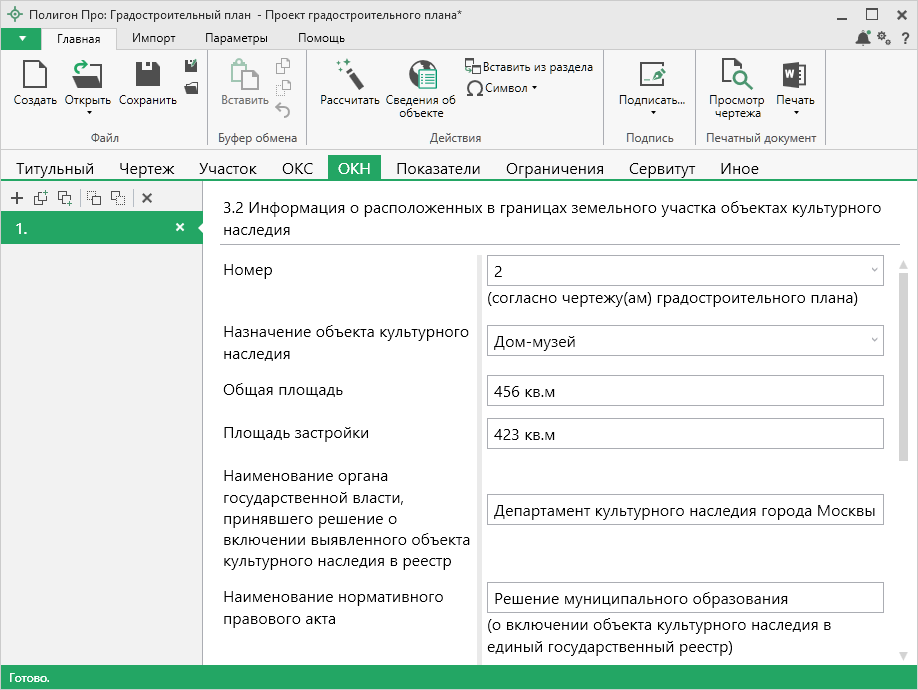Click the Подписать button
918x690 pixels.
click(651, 84)
